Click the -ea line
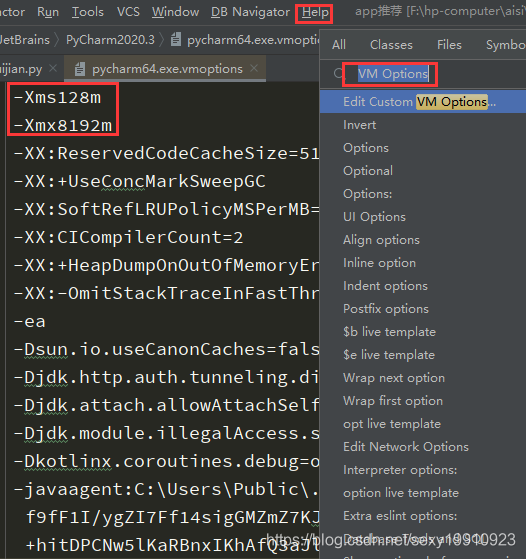Viewport: 526px width, 559px height. 30,322
